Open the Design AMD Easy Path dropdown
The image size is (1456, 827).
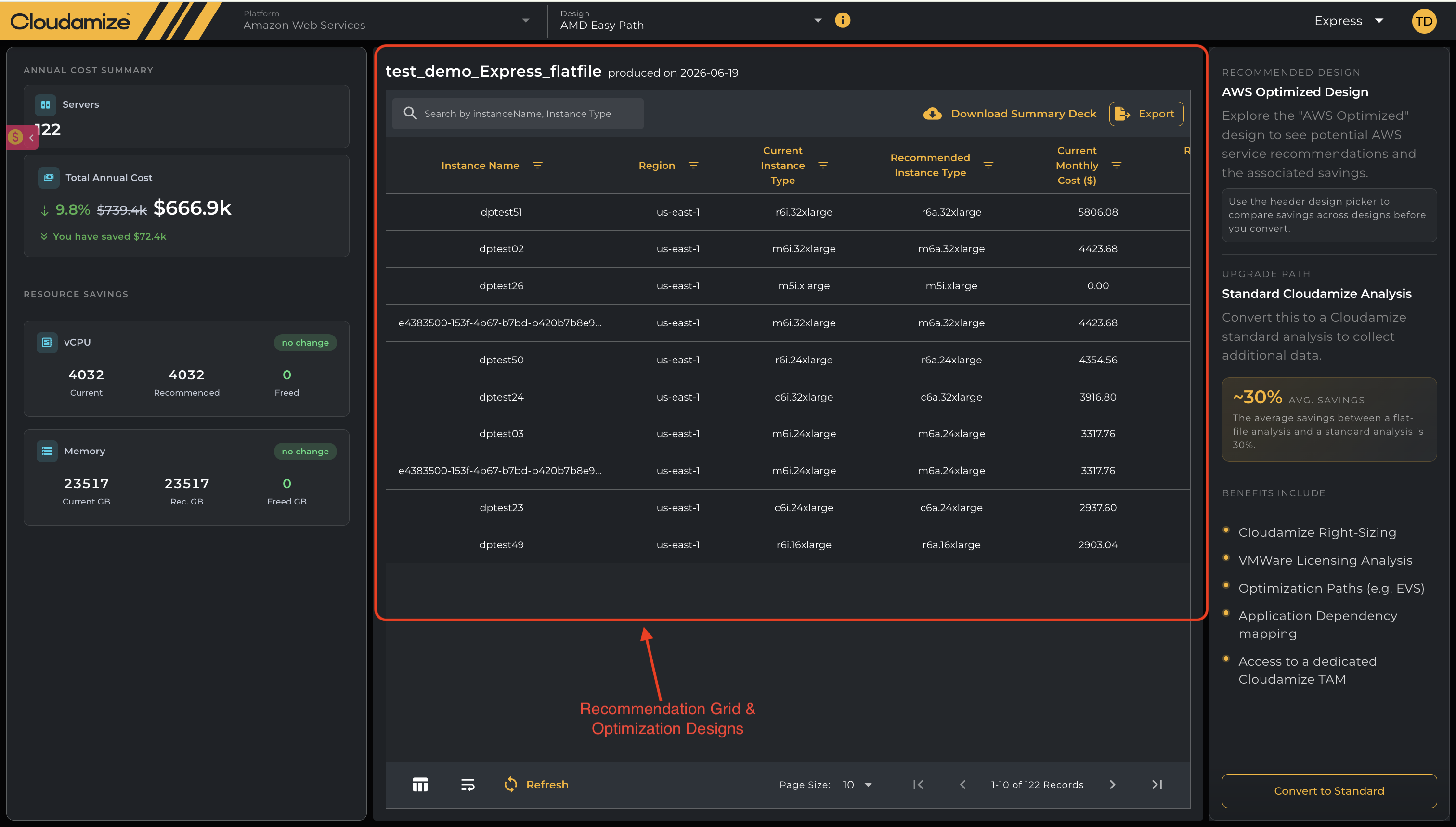tap(692, 20)
